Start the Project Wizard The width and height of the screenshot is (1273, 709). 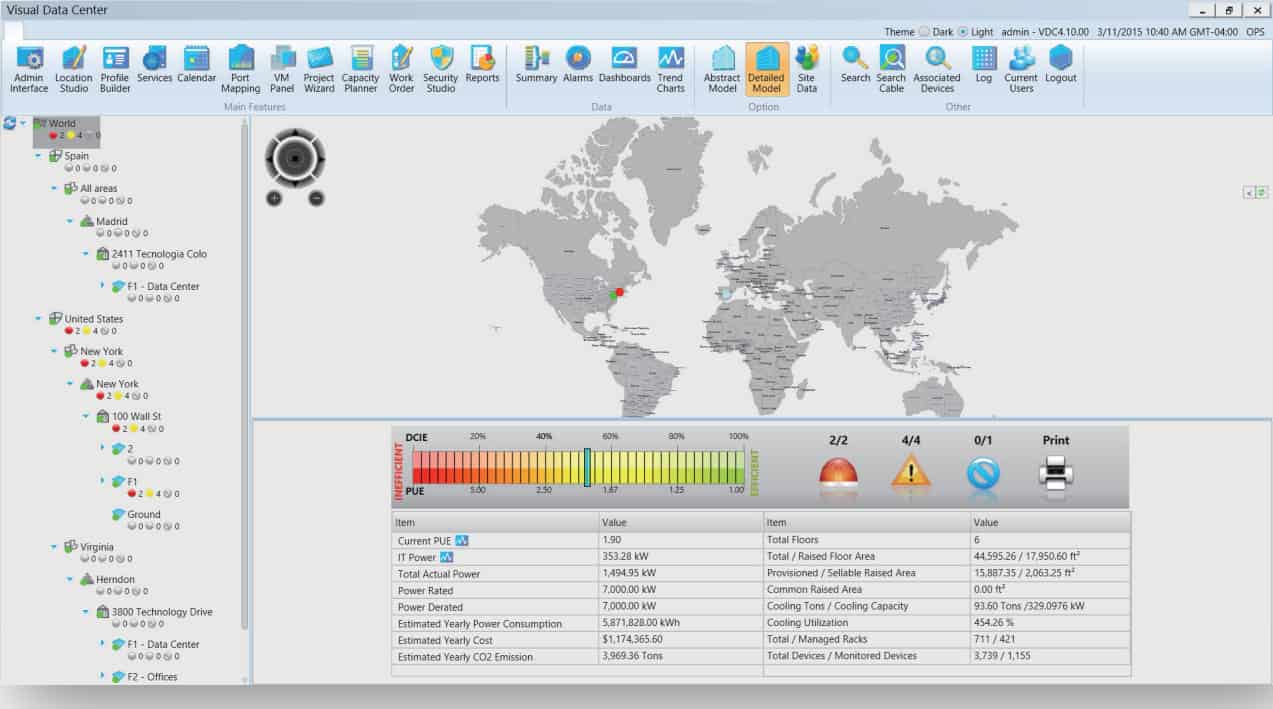pyautogui.click(x=319, y=70)
